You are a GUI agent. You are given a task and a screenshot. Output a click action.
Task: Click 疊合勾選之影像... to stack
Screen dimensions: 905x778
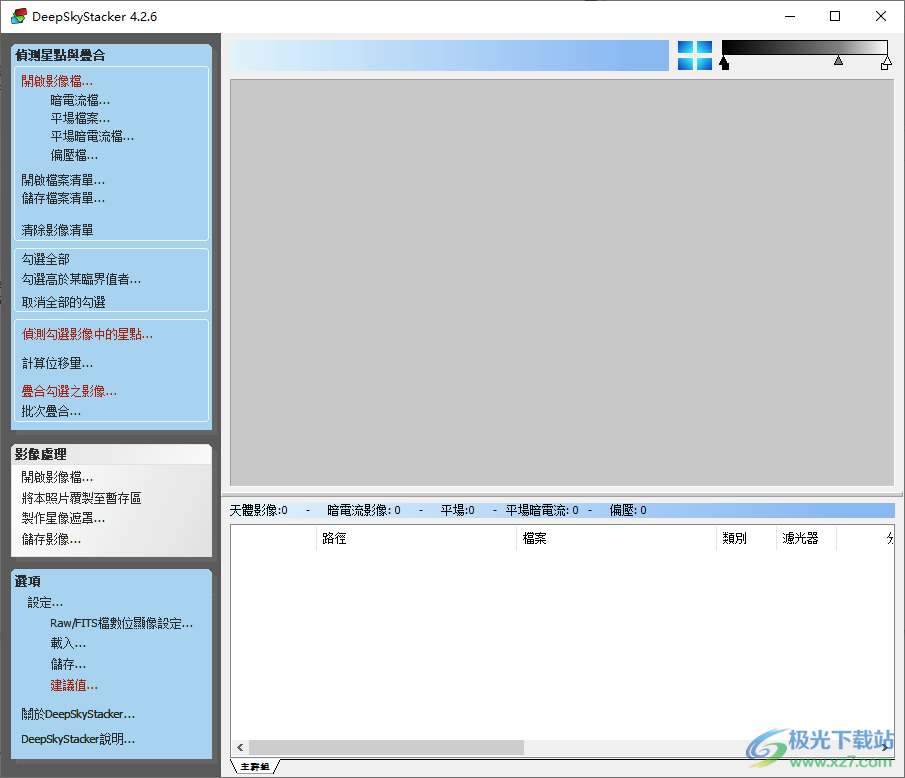click(x=69, y=391)
